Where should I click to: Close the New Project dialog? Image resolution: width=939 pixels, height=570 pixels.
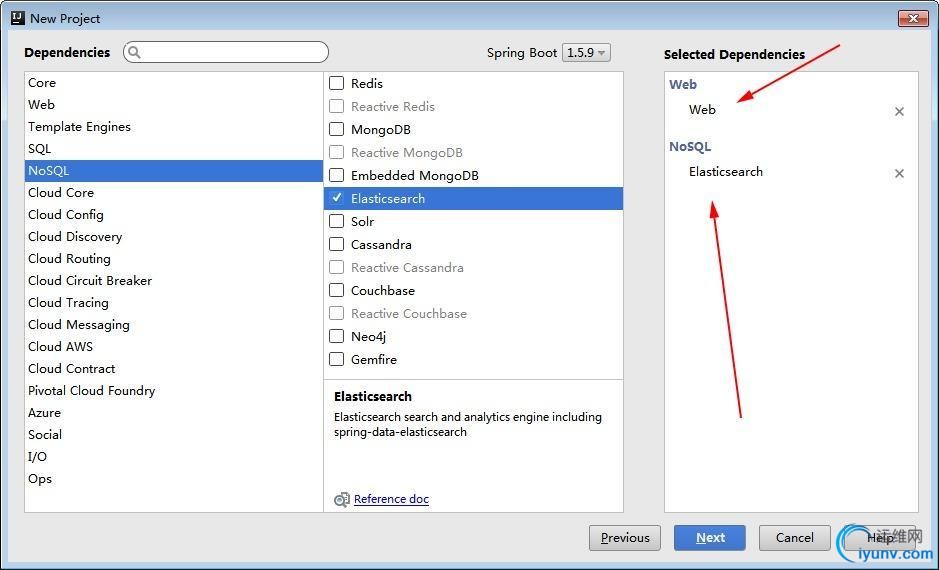click(x=912, y=18)
